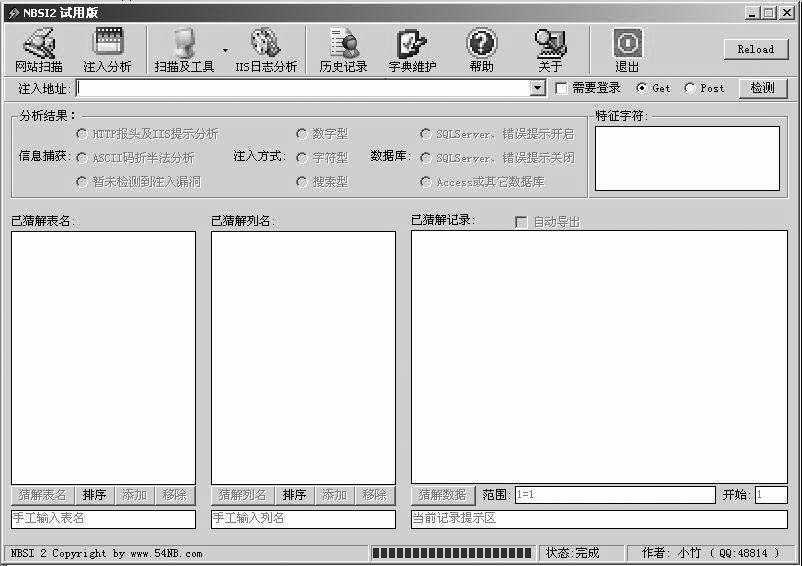Screen dimensions: 802x566
Task: Click the 特征字符 text box
Action: pyautogui.click(x=687, y=158)
